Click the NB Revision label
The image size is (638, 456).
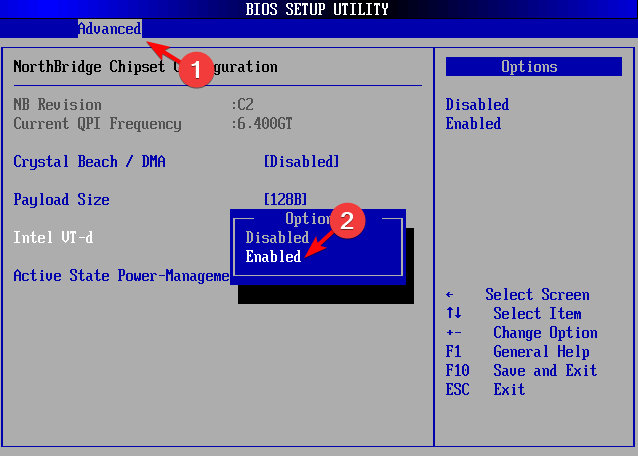pyautogui.click(x=57, y=105)
